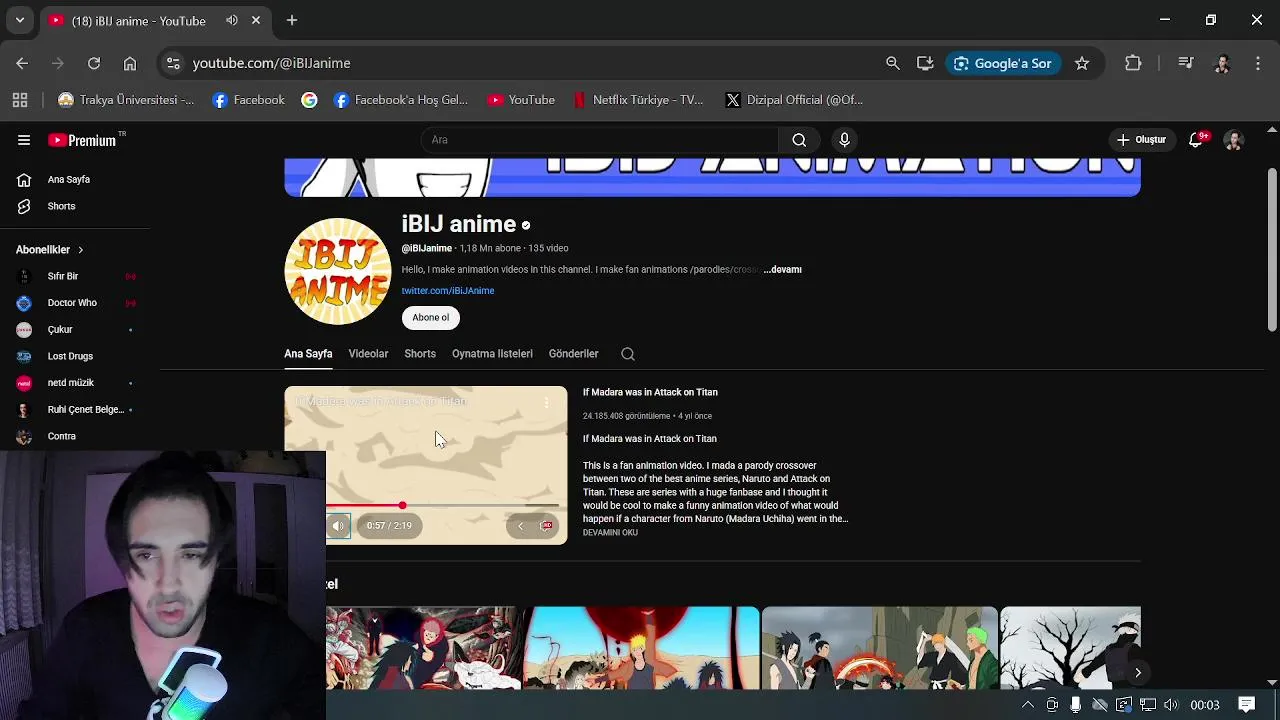Search within the iBIJ anime channel

[628, 354]
